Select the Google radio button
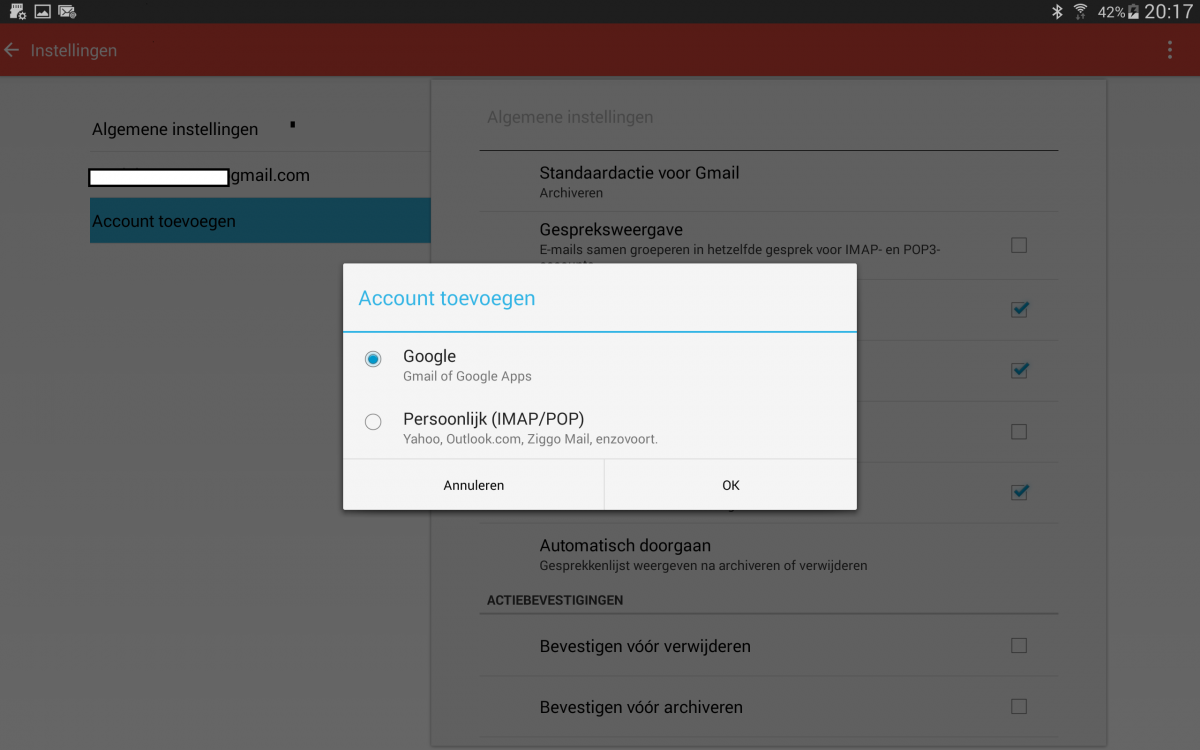This screenshot has width=1200, height=750. tap(373, 359)
